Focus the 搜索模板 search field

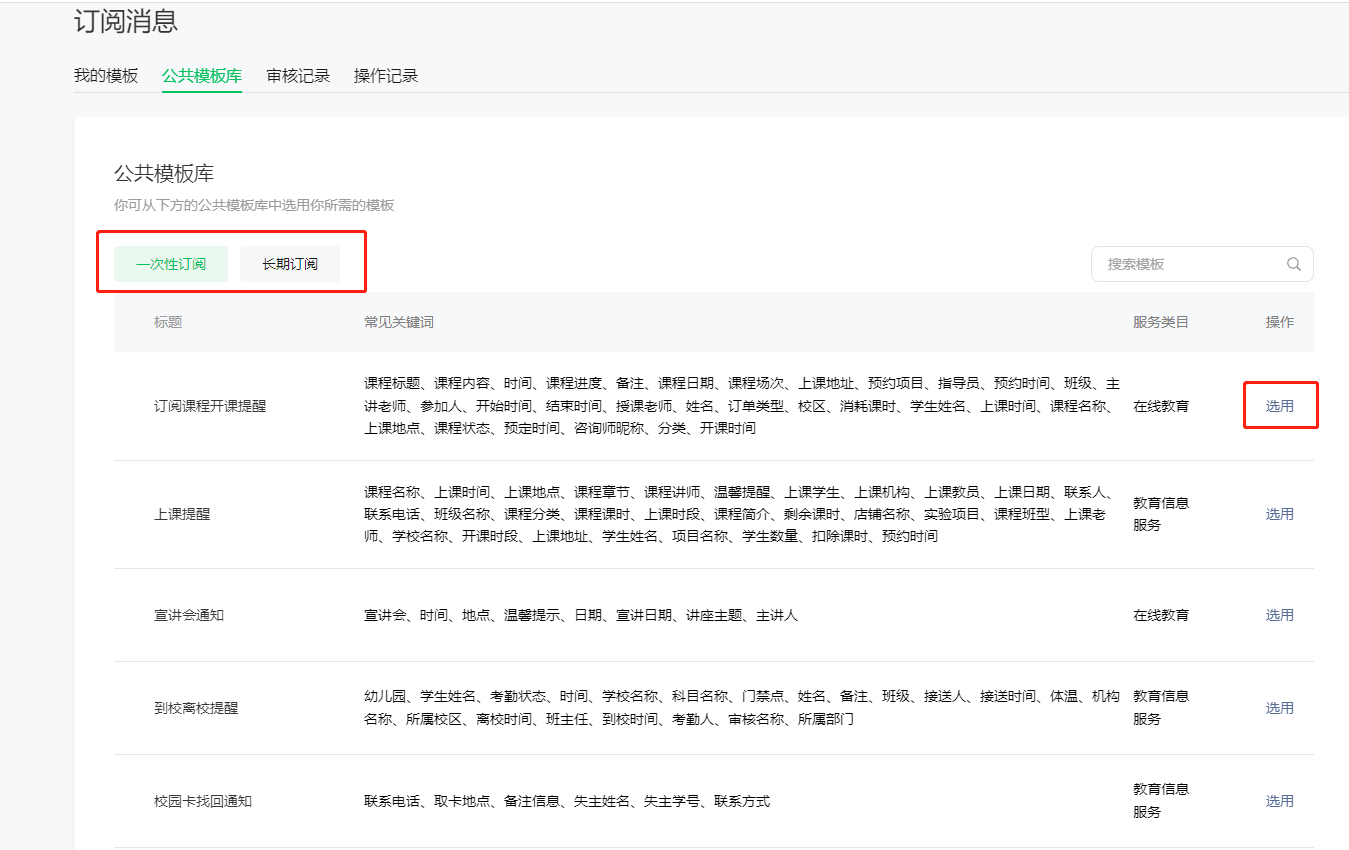point(1202,264)
